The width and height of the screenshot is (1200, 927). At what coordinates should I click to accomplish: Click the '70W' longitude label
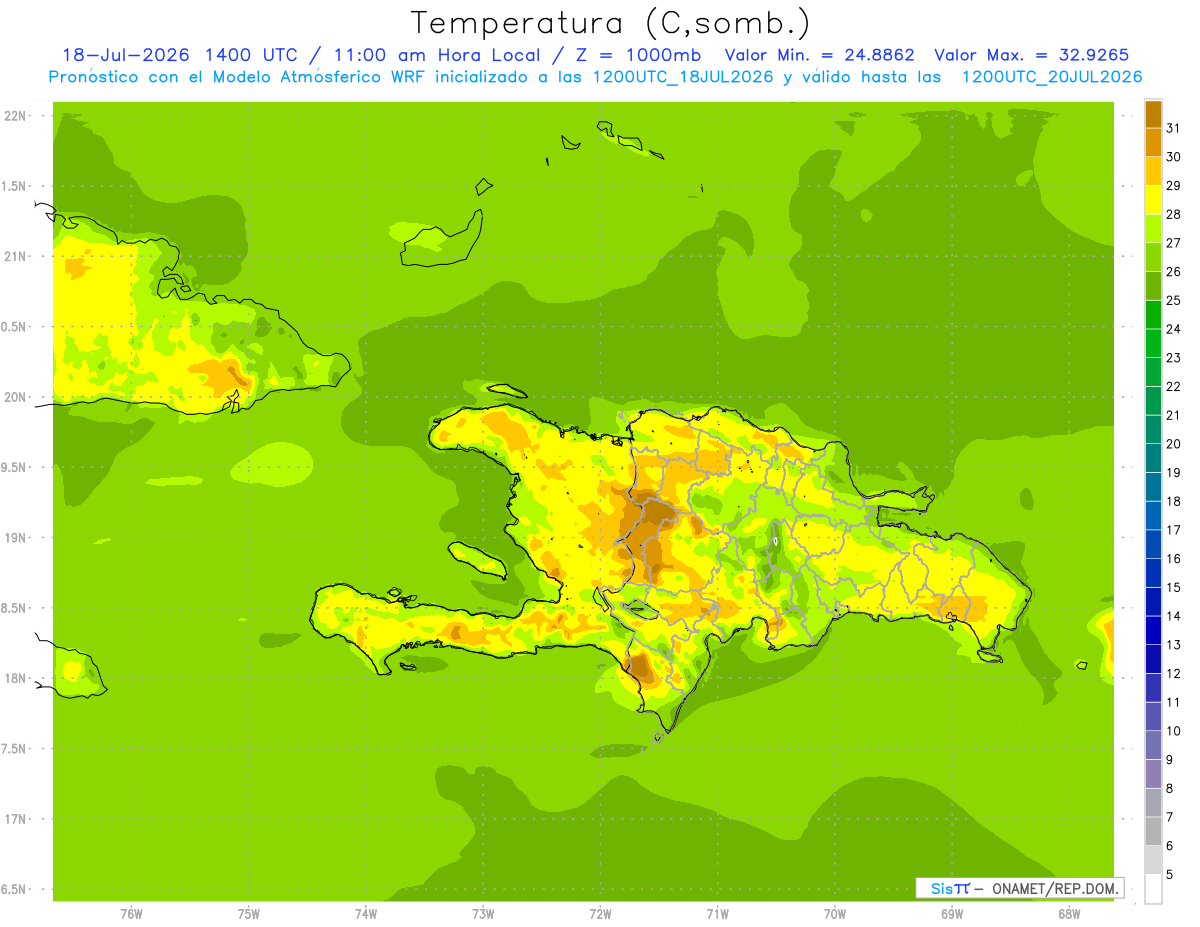coord(835,914)
